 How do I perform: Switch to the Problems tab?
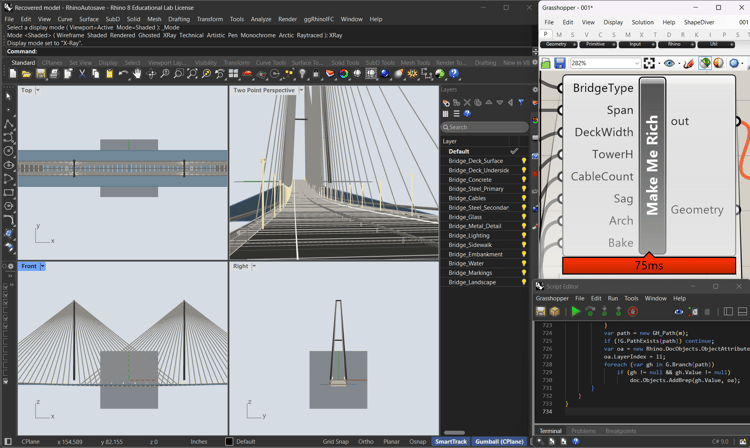click(x=583, y=431)
